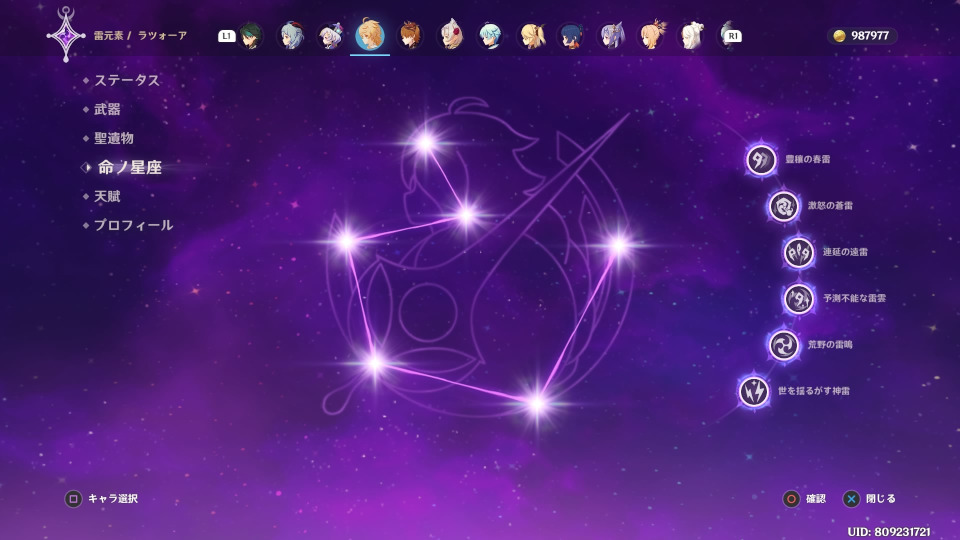This screenshot has width=960, height=540.
Task: Select Noelle's avatar with red rose
Action: (x=451, y=34)
